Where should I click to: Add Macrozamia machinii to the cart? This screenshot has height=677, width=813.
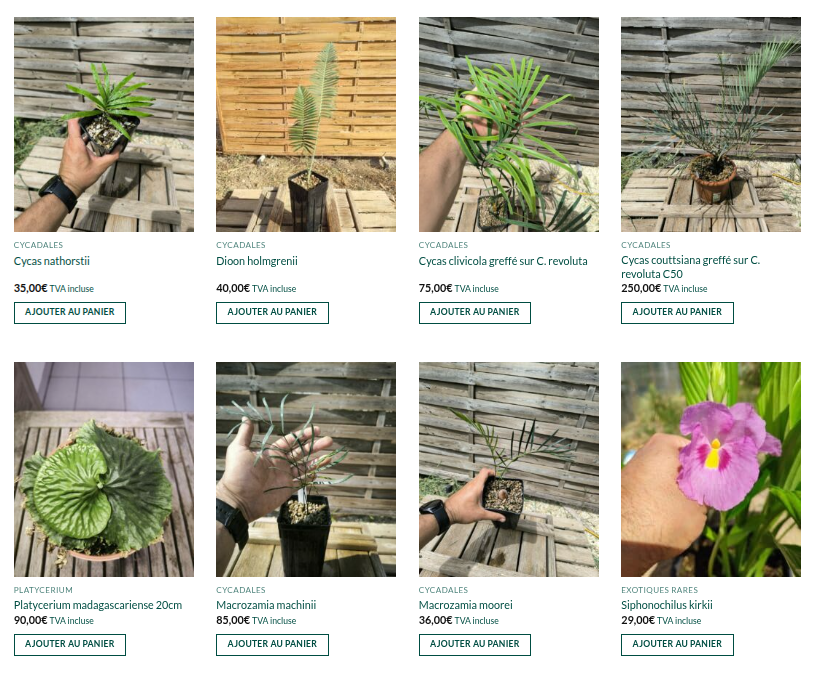272,644
